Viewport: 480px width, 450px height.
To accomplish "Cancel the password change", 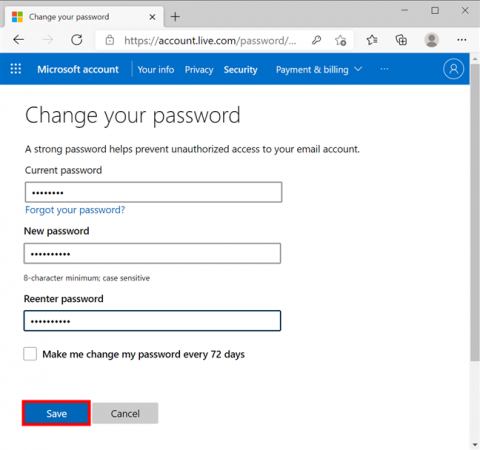I will (125, 413).
